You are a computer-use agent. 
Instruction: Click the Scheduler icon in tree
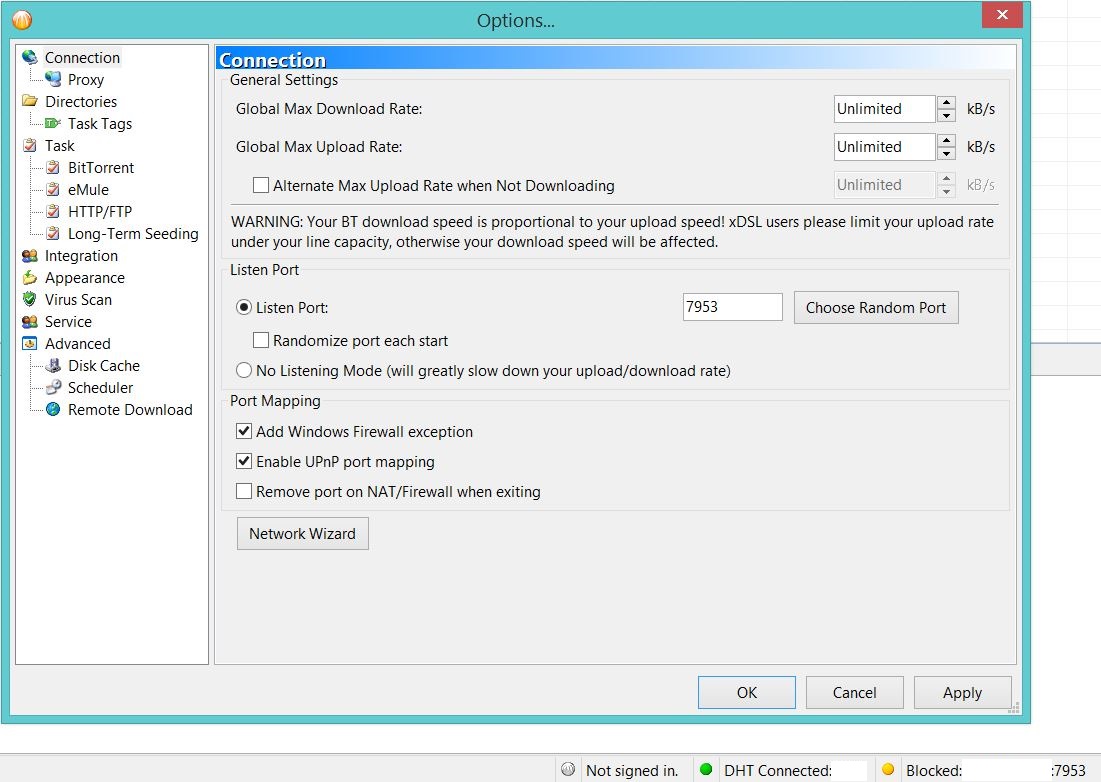pos(53,388)
